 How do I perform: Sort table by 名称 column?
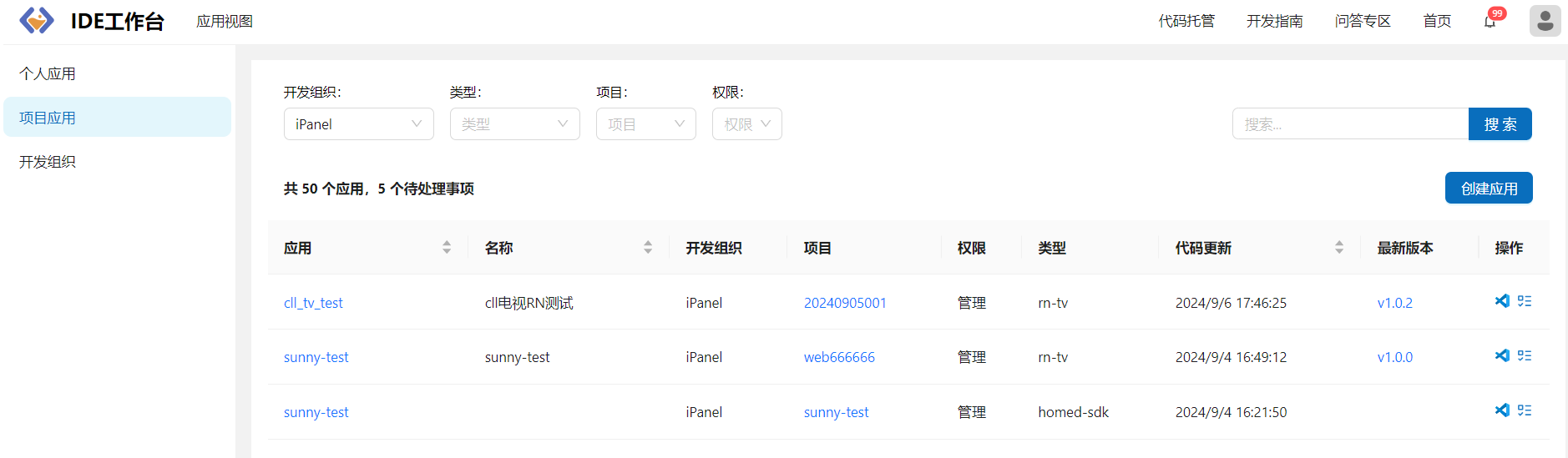[648, 248]
